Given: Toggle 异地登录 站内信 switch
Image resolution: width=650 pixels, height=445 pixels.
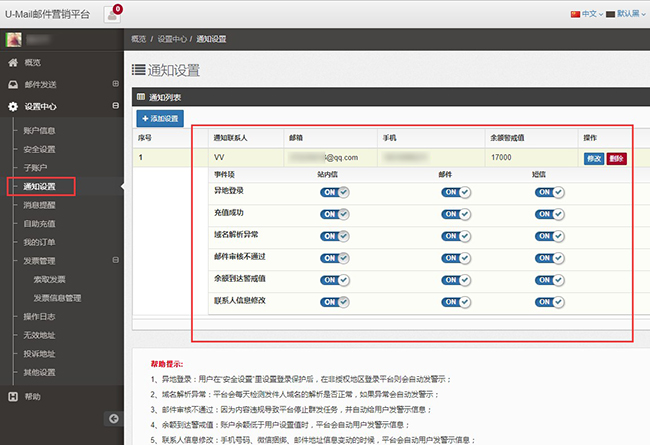Looking at the screenshot, I should tap(335, 192).
